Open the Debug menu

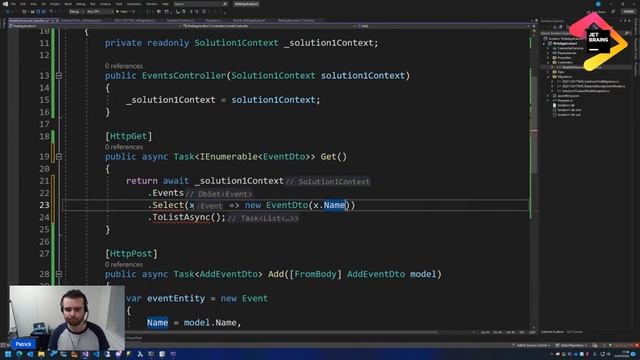tap(81, 4)
